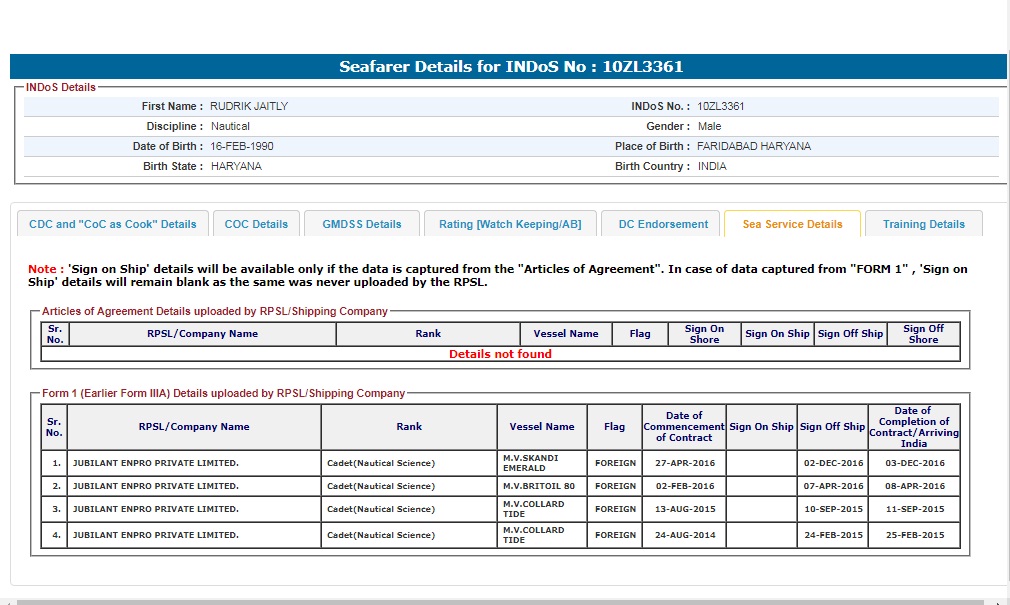Open the CDC and "CoC as Cook" Details tab
Viewport: 1010px width, 605px height.
[113, 224]
